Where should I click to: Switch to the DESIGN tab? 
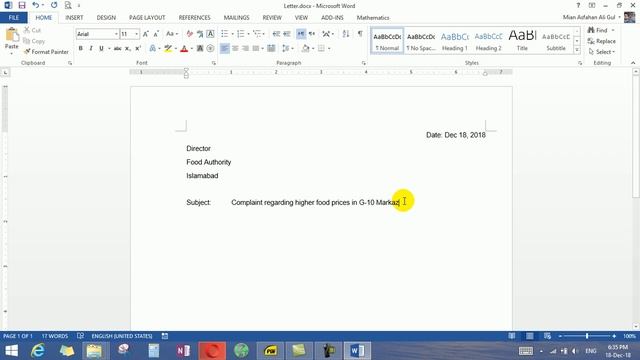[x=106, y=18]
